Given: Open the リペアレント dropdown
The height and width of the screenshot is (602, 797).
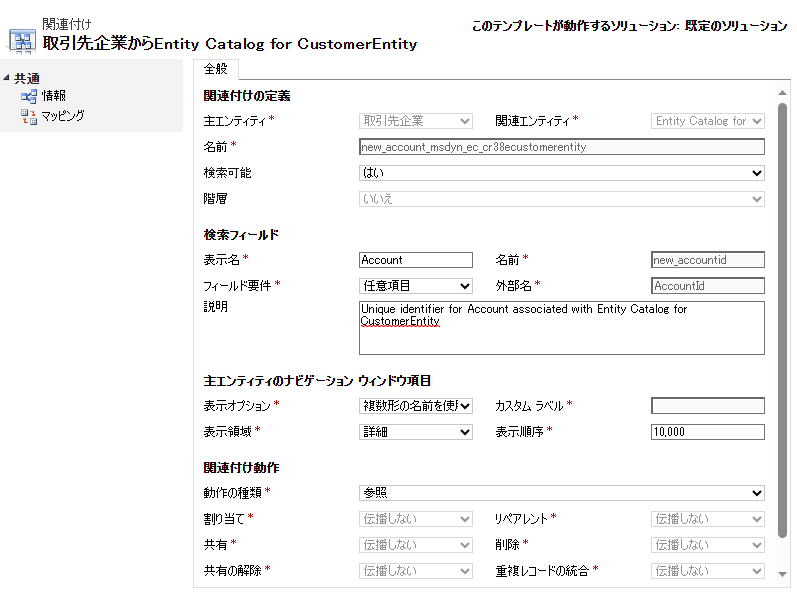Looking at the screenshot, I should (708, 519).
